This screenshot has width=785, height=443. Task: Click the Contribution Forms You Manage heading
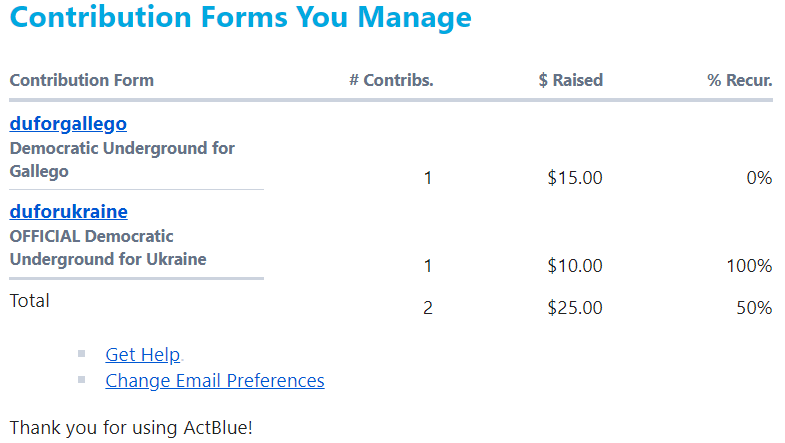(x=240, y=18)
